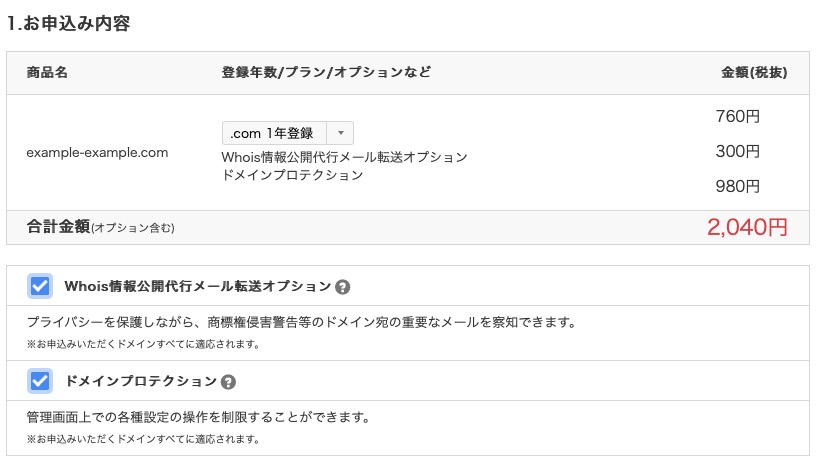Select the example-example.com domain name
The height and width of the screenshot is (470, 819).
click(x=97, y=153)
